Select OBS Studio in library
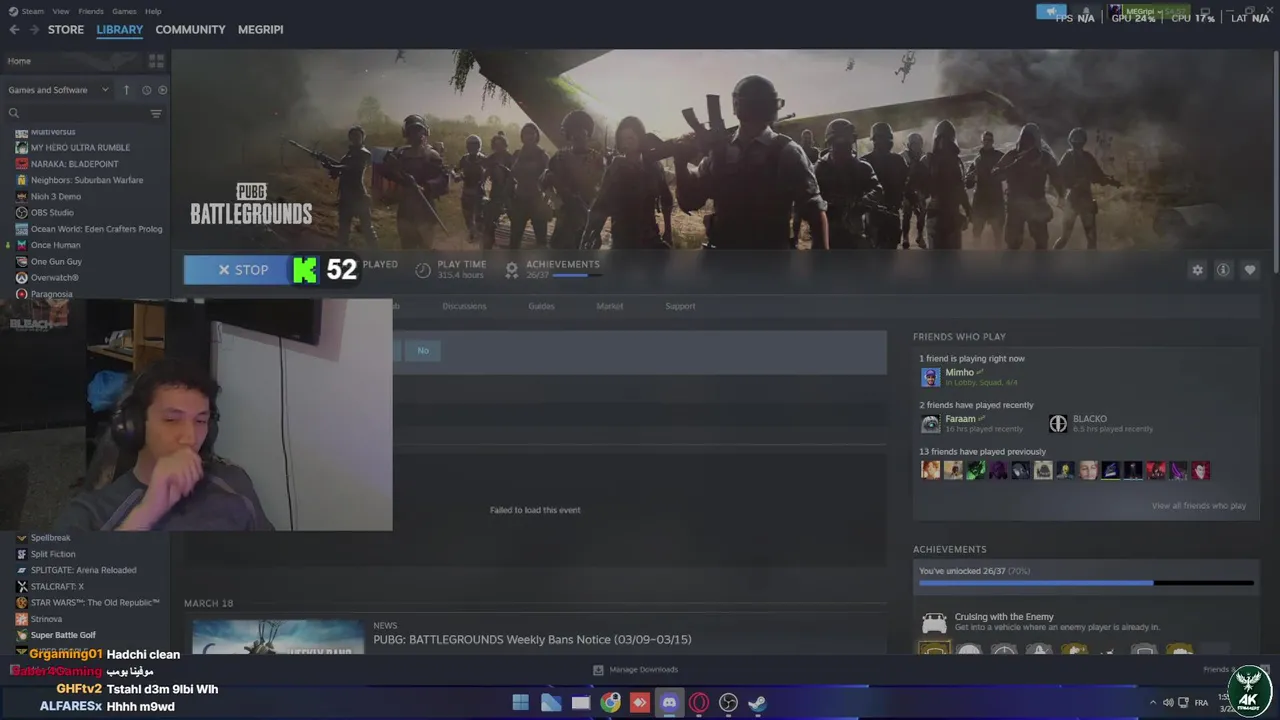Image resolution: width=1280 pixels, height=720 pixels. pos(52,213)
